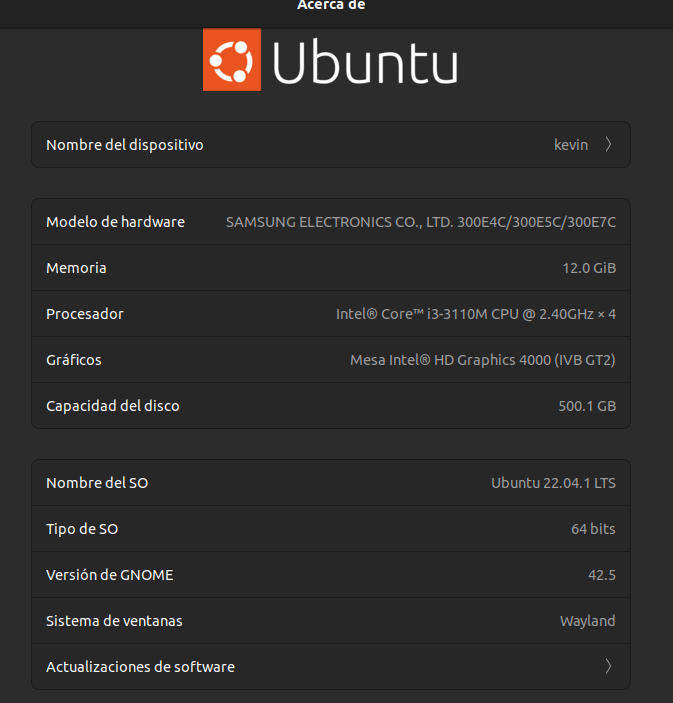Expand the Actualizaciones de software chevron
Image resolution: width=673 pixels, height=703 pixels.
click(608, 667)
